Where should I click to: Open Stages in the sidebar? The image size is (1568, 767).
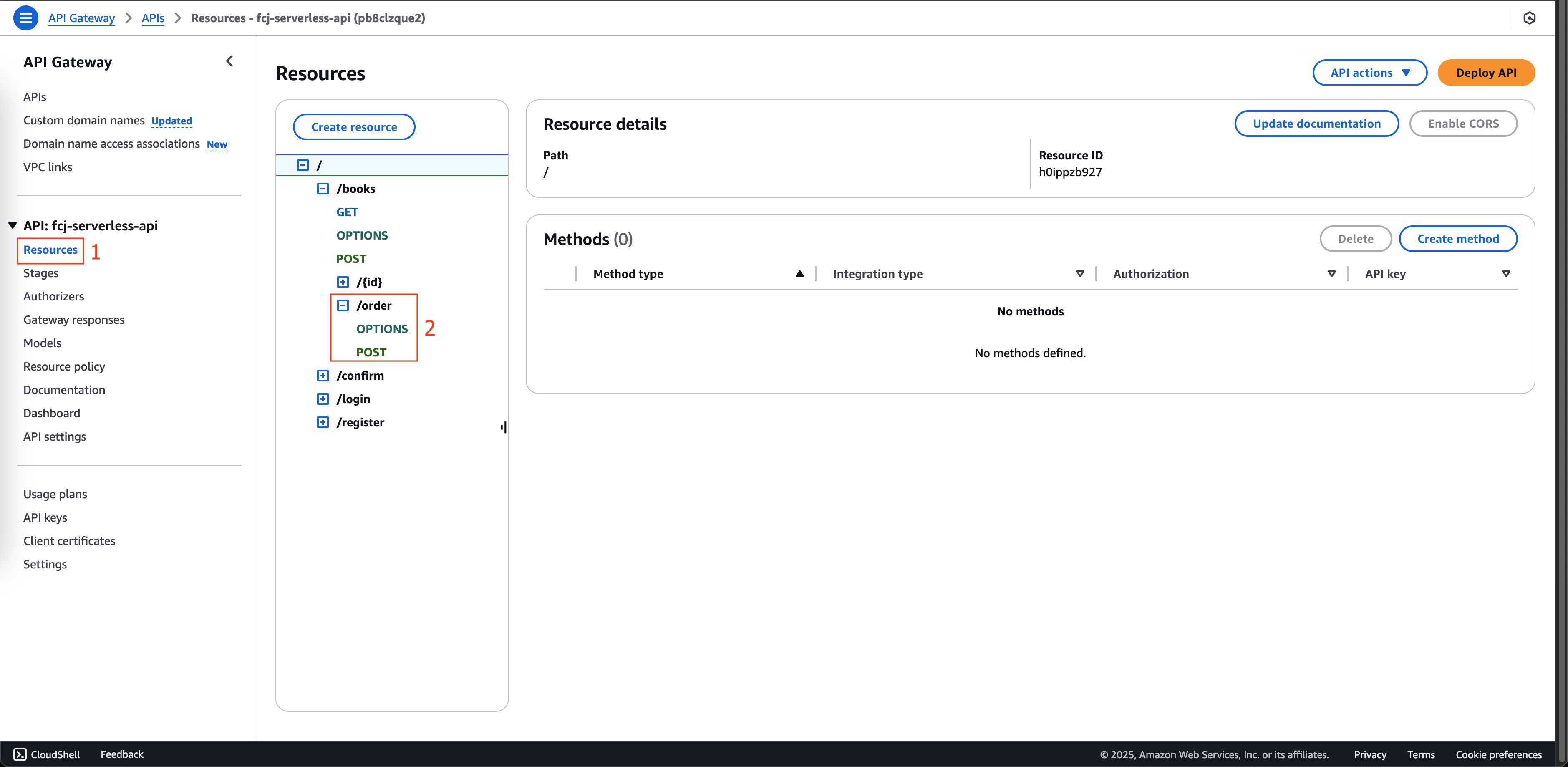[41, 273]
